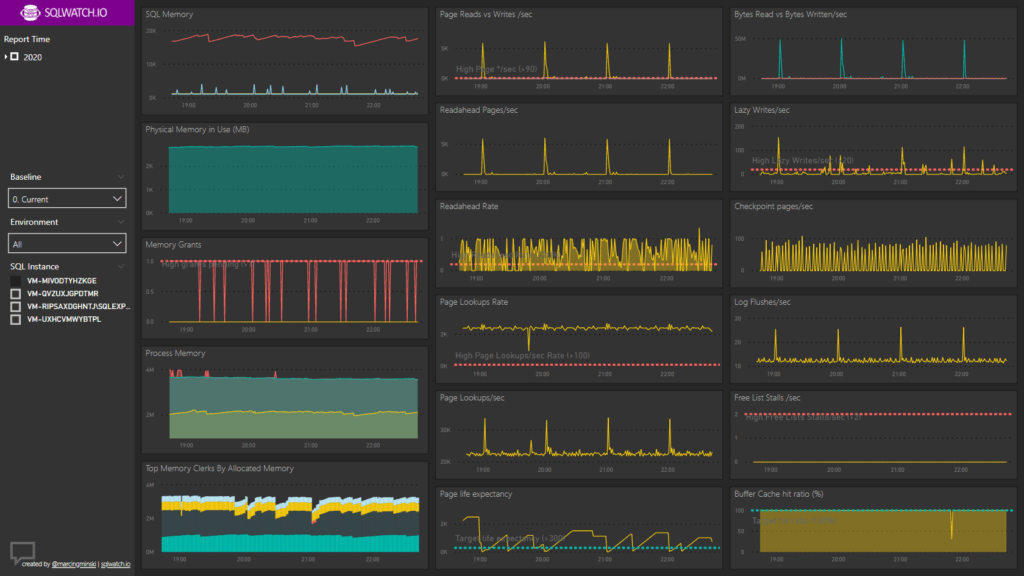Image resolution: width=1024 pixels, height=576 pixels.
Task: Click the SQLWATCH.IO header title text
Action: pos(76,12)
